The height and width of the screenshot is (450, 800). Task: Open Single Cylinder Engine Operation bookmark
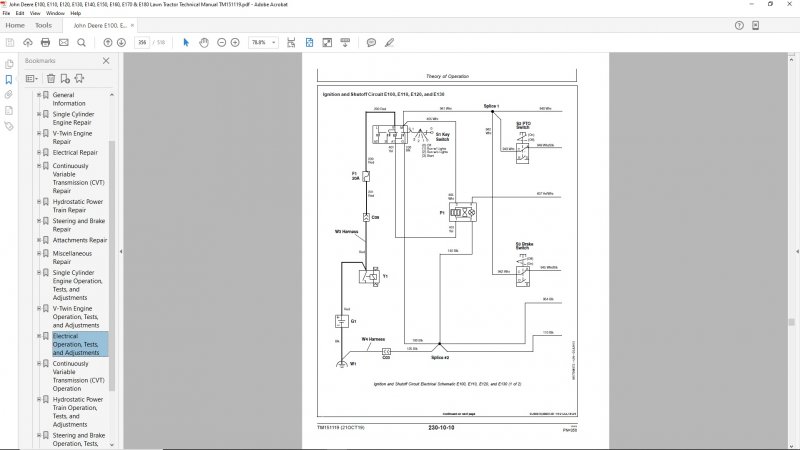coord(77,285)
